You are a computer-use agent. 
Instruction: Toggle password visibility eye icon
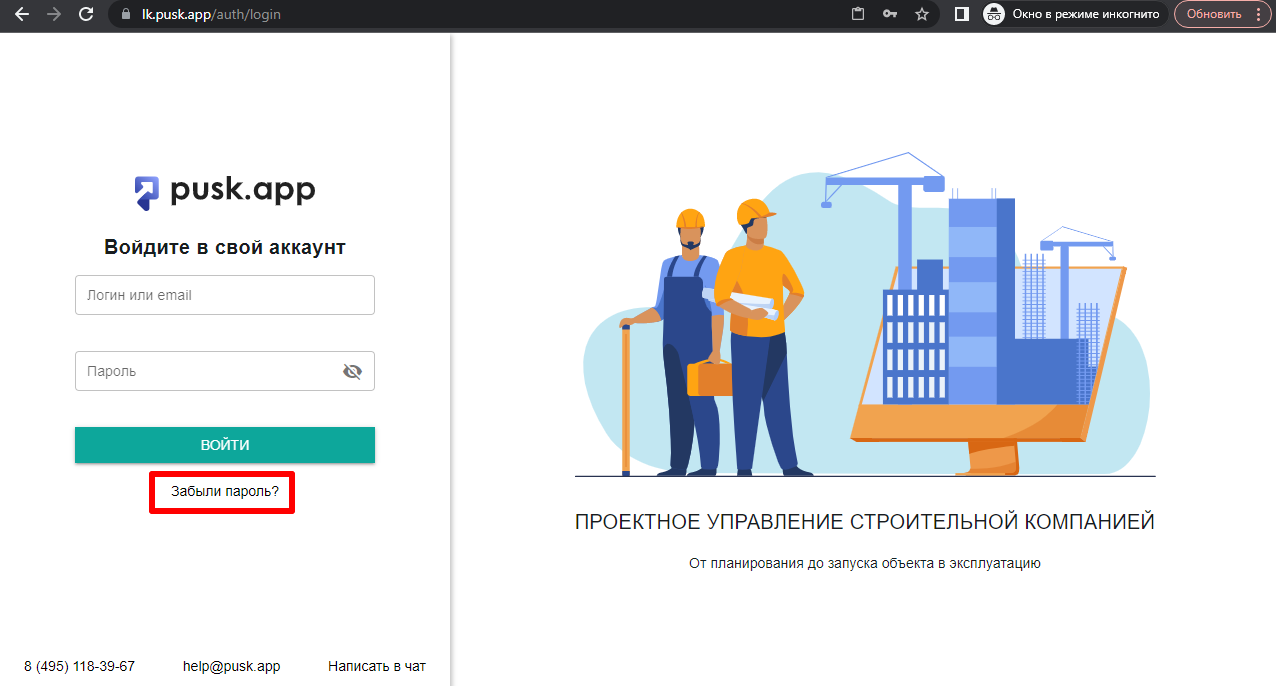[352, 372]
